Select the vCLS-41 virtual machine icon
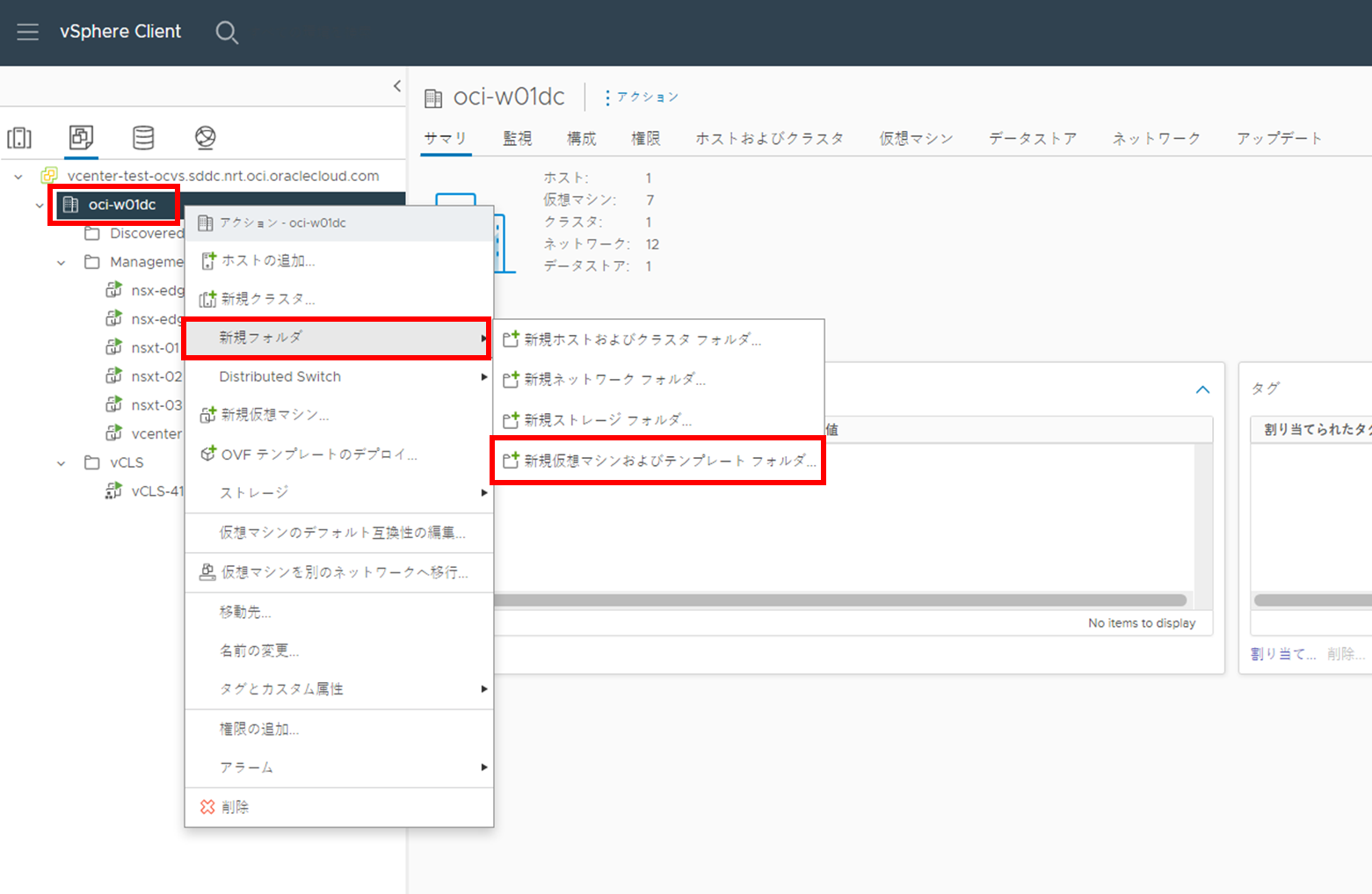The height and width of the screenshot is (894, 1372). coord(113,491)
